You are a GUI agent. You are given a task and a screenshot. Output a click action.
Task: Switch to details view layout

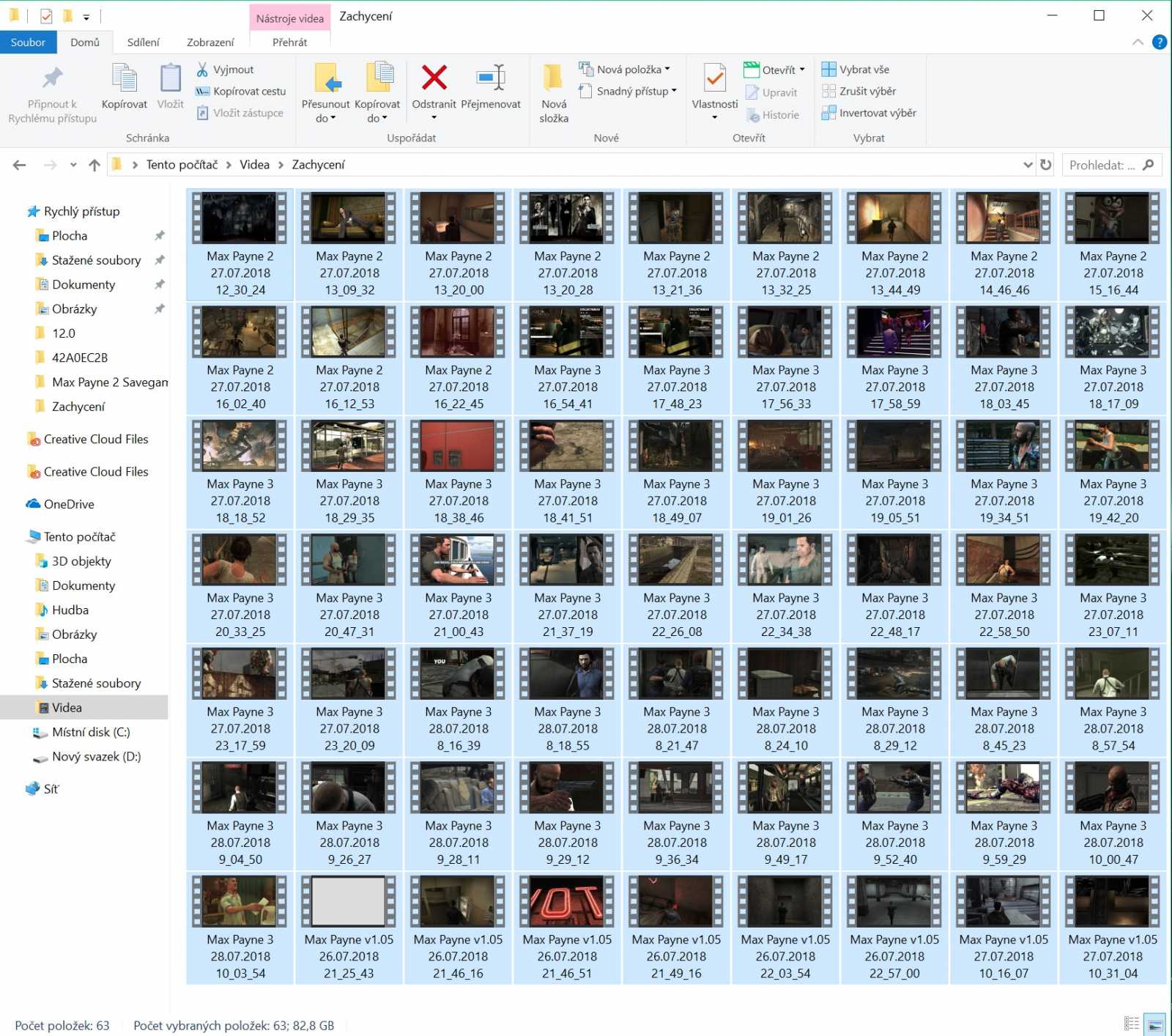coord(1132,1024)
